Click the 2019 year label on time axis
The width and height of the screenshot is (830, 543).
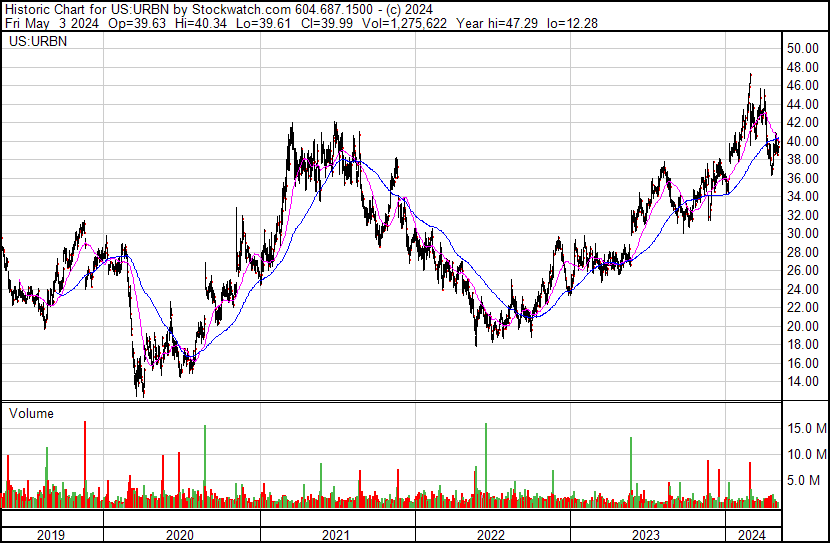pos(51,535)
